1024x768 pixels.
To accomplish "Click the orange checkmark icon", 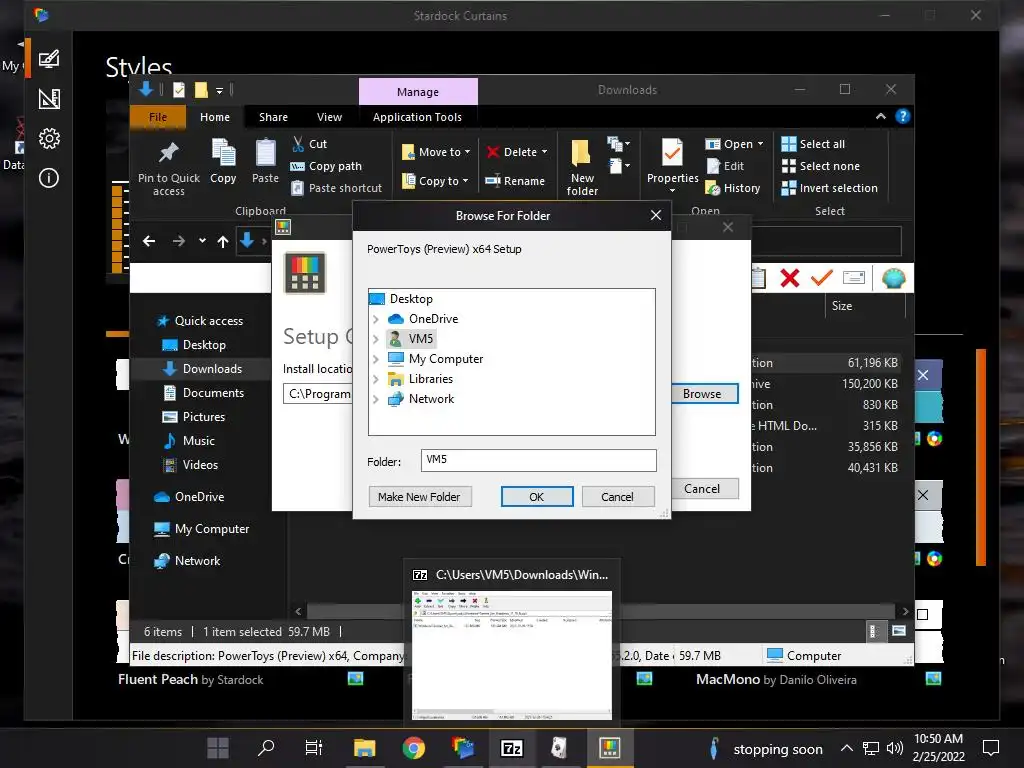I will click(822, 278).
